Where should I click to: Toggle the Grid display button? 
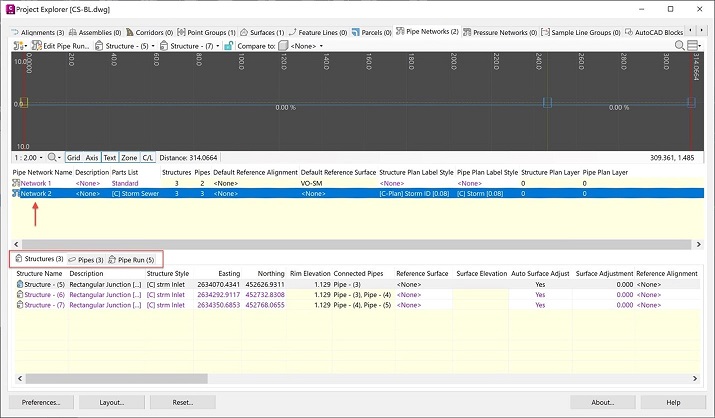(74, 157)
